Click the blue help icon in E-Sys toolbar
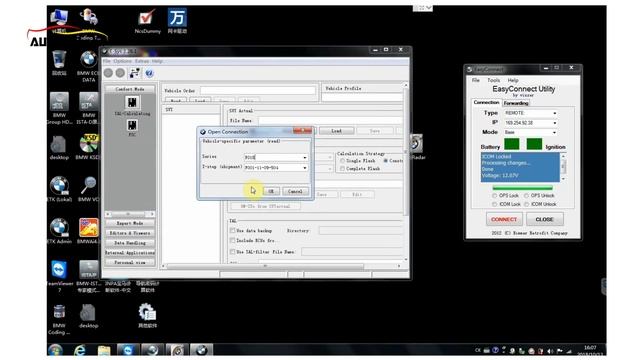Viewport: 640px width, 360px height. [149, 73]
